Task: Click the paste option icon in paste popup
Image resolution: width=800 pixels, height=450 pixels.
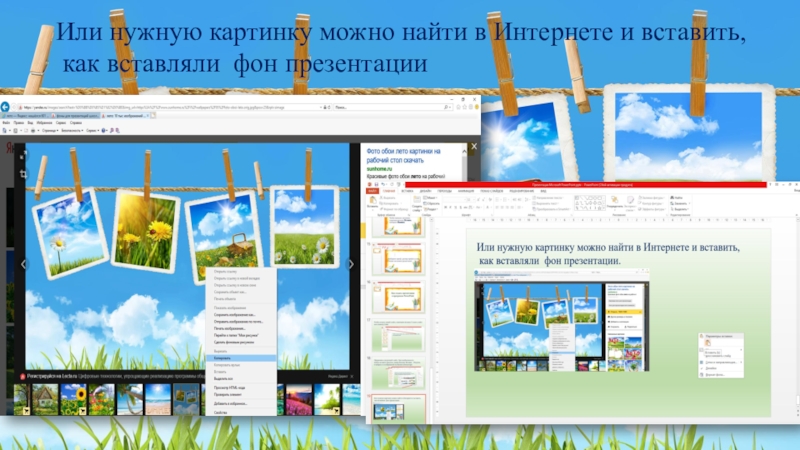Action: pos(708,343)
